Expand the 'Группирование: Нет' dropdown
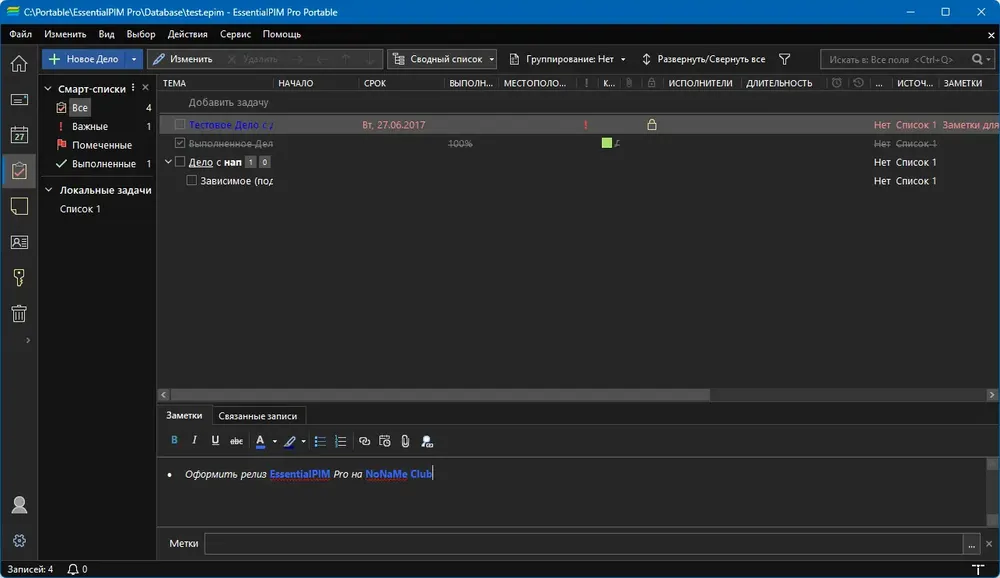This screenshot has height=578, width=1000. coord(623,59)
